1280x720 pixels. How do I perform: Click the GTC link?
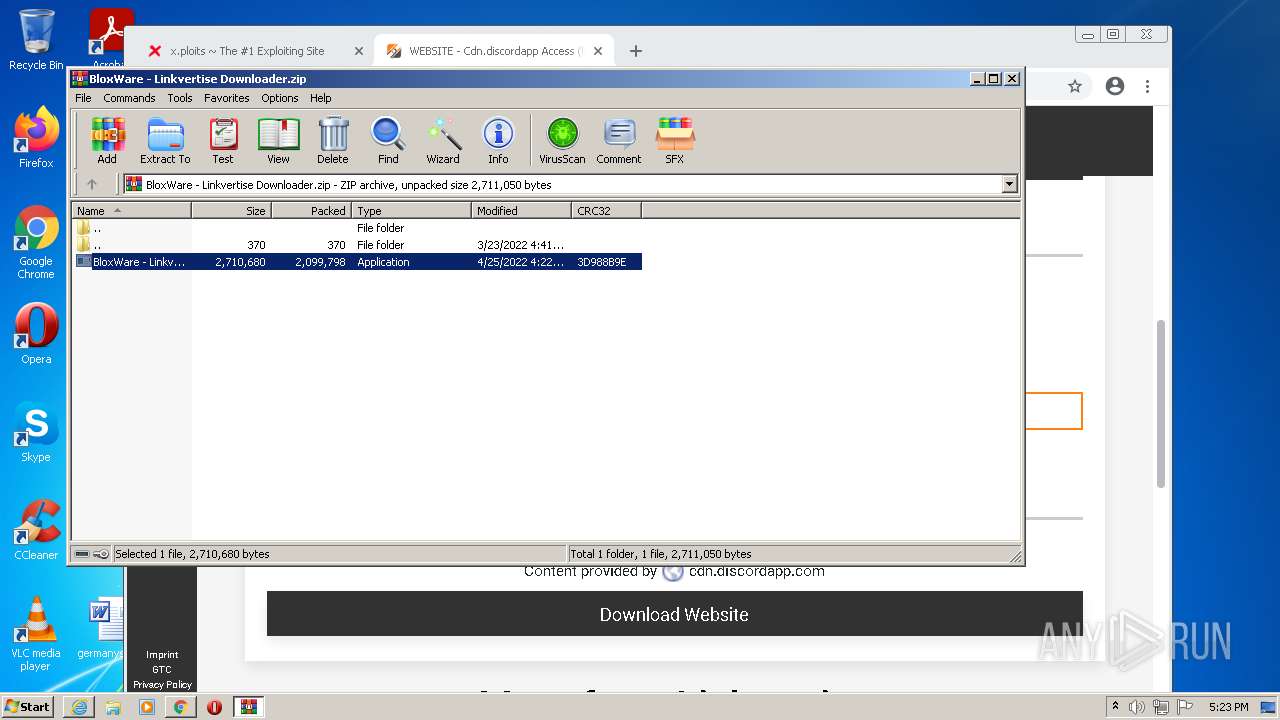pos(162,670)
